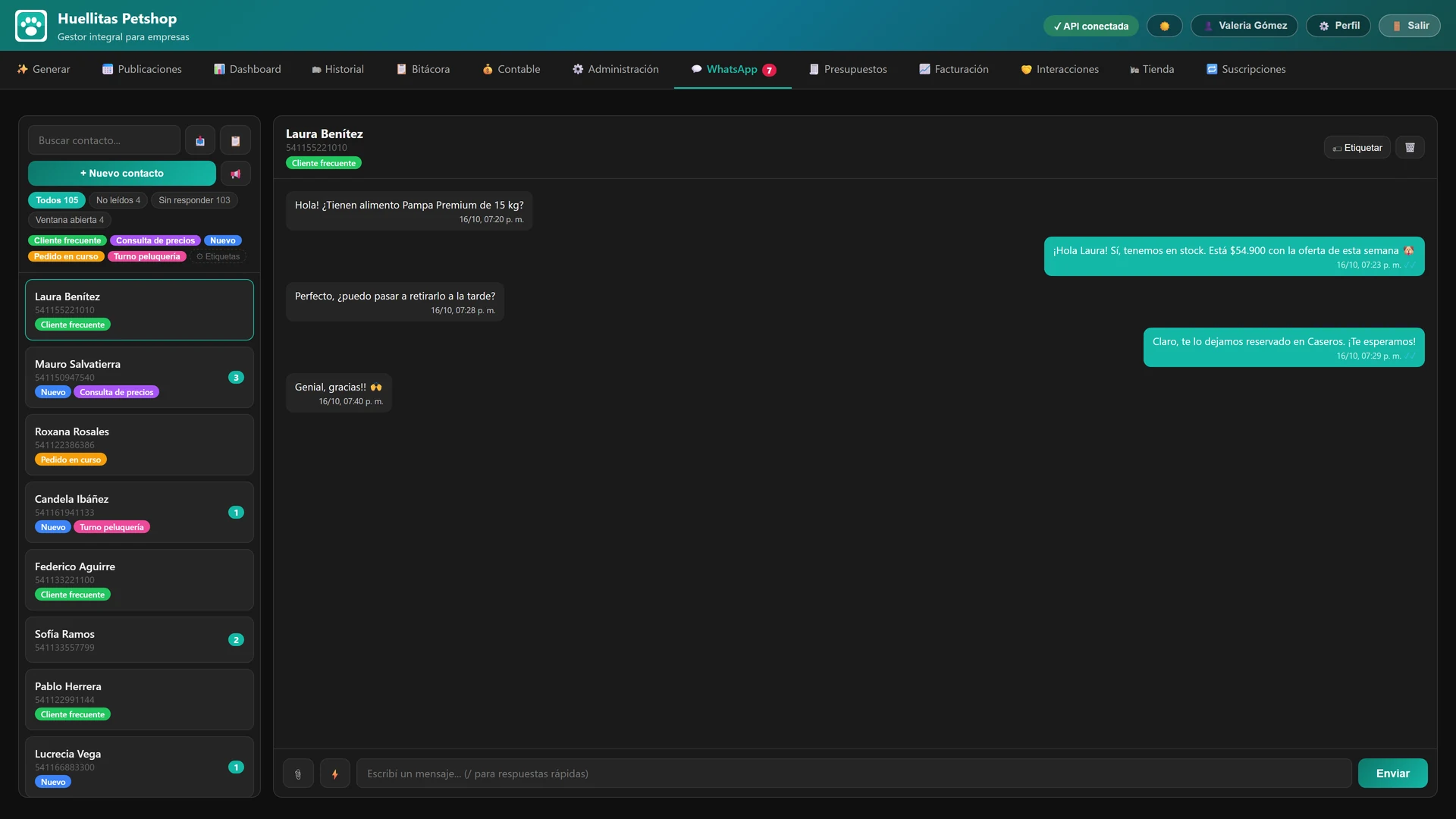
Task: Open the Perfil button
Action: click(1338, 26)
